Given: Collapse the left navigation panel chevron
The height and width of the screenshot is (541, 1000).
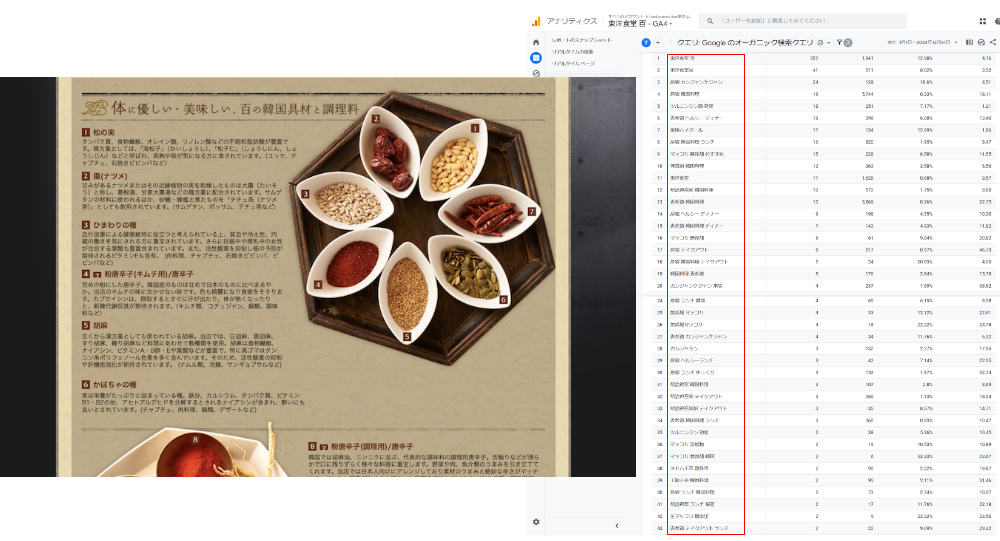Looking at the screenshot, I should click(616, 525).
